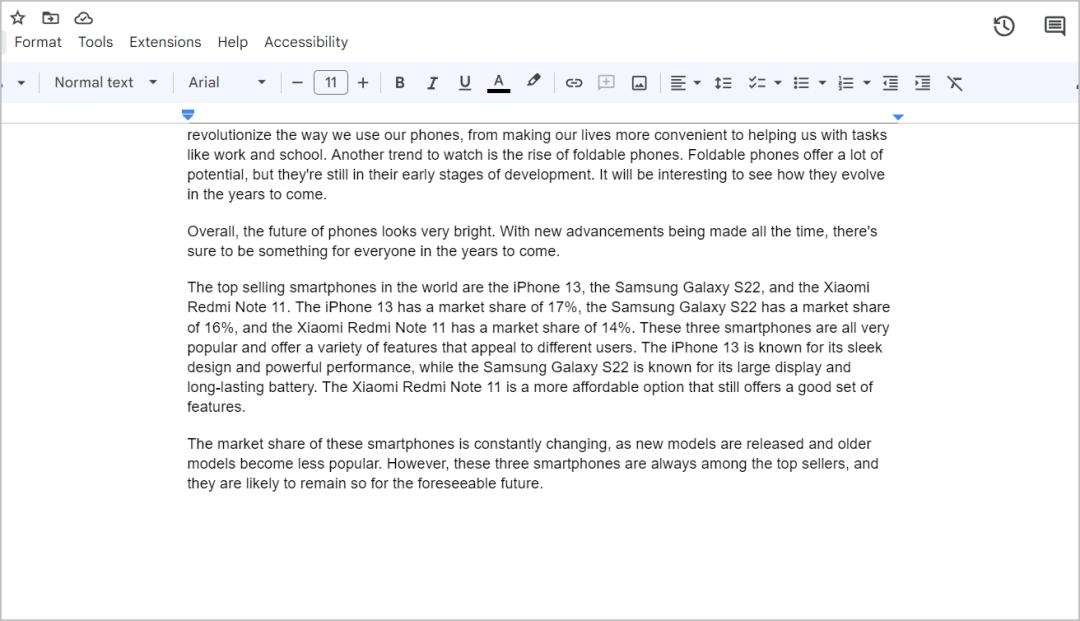Image resolution: width=1080 pixels, height=621 pixels.
Task: Click the text 'Overall, the future of phones'
Action: pyautogui.click(x=282, y=231)
